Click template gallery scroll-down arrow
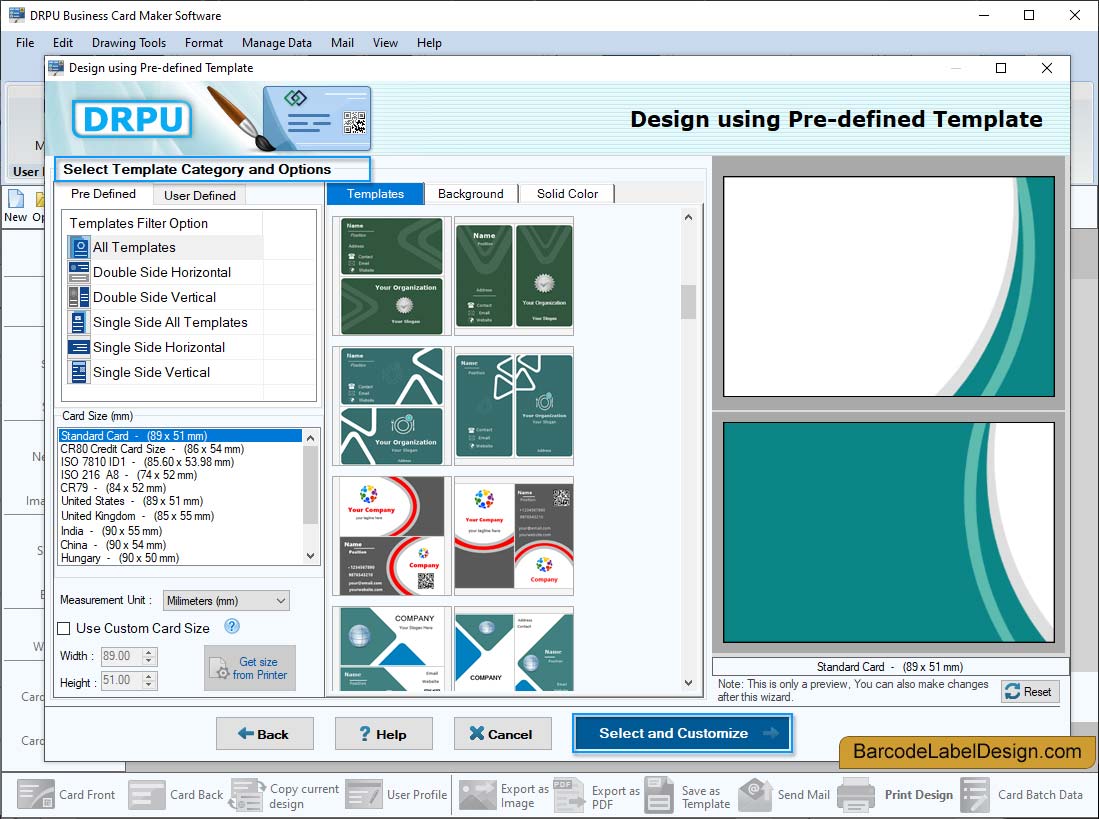Image resolution: width=1099 pixels, height=819 pixels. [688, 682]
